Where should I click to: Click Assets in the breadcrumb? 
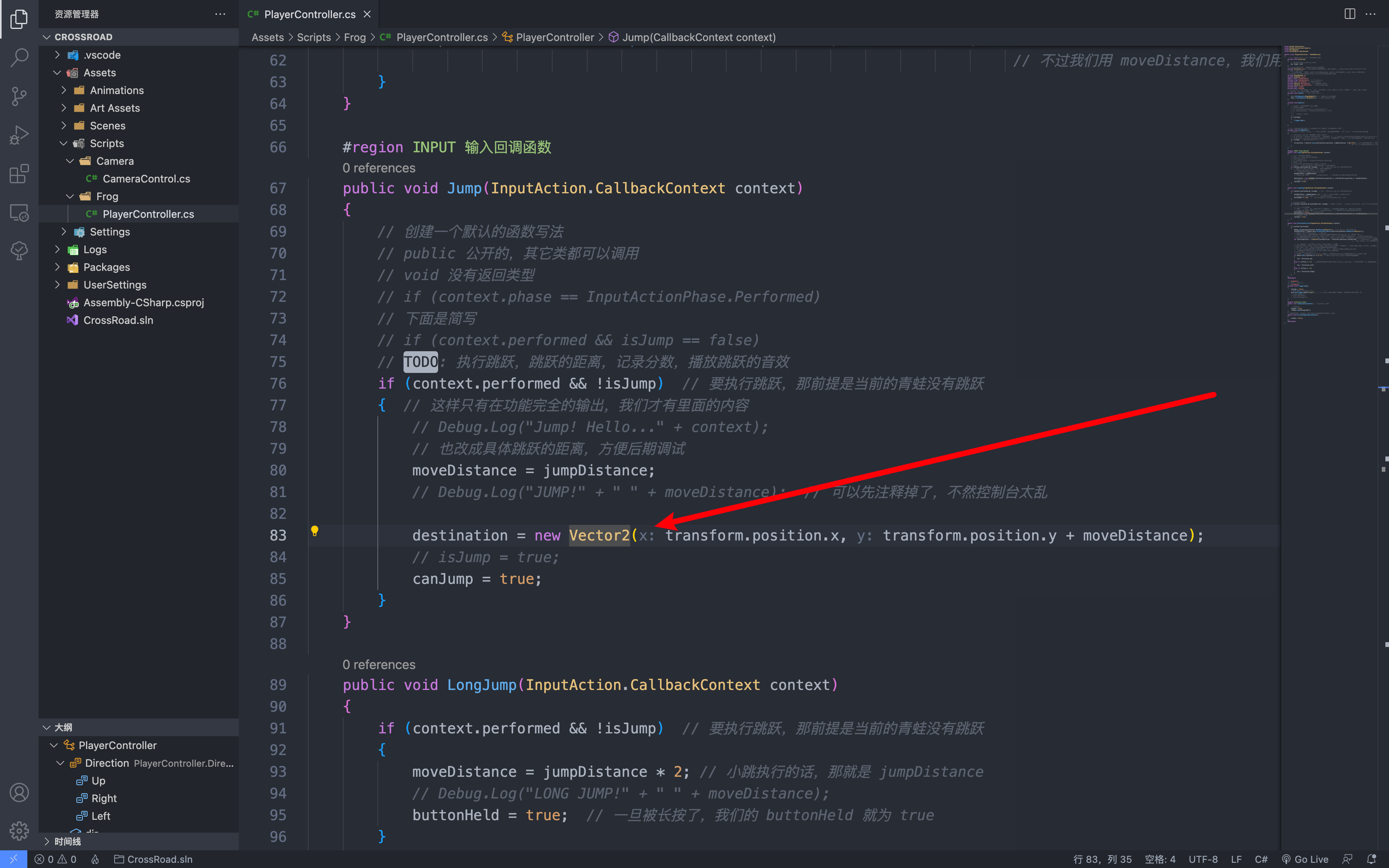pos(267,37)
